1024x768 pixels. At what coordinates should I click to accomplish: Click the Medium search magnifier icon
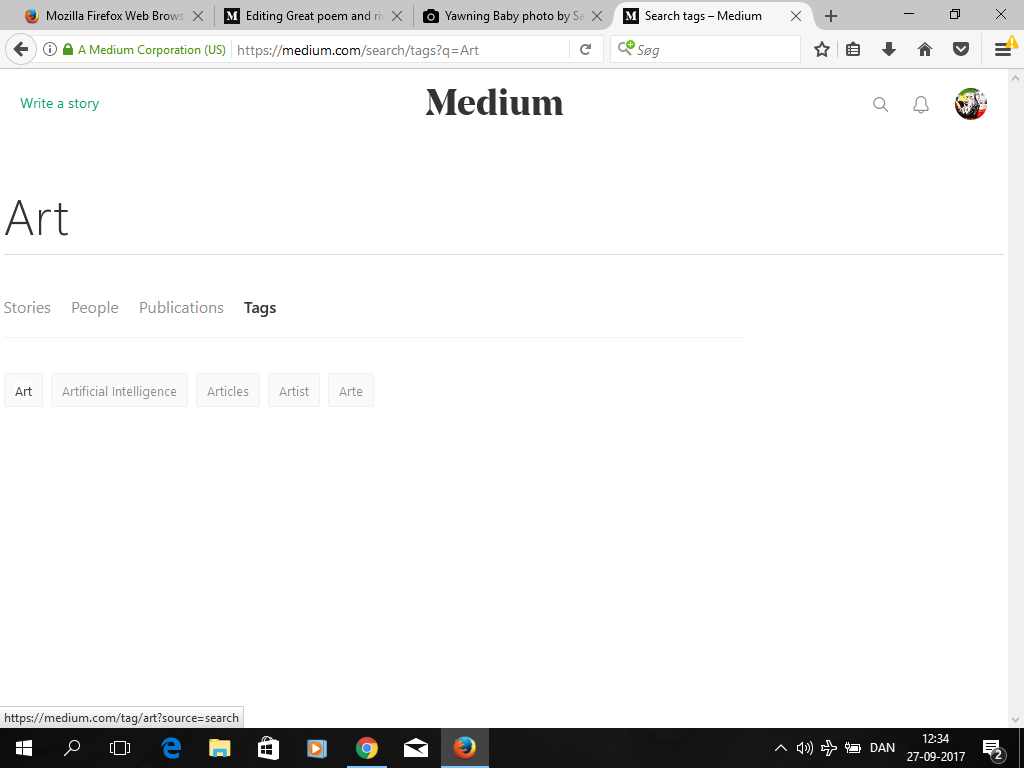880,104
